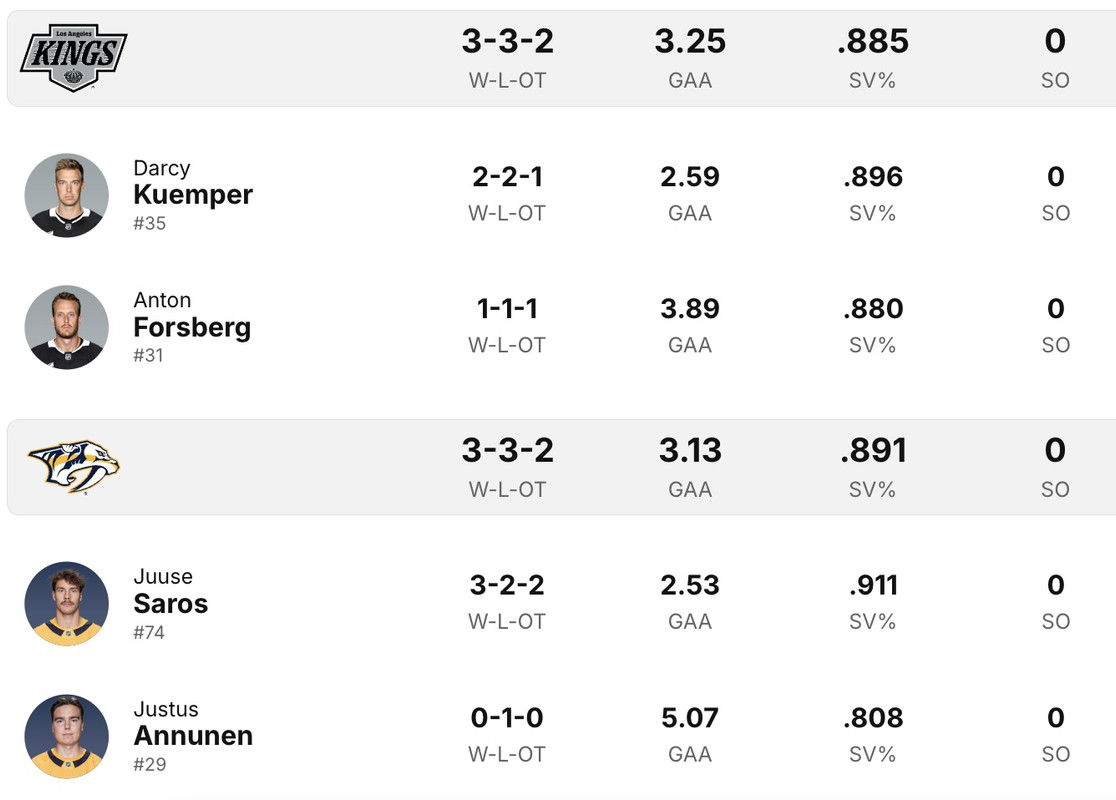Click Kuemper's 2.59 GAA stat

tap(690, 177)
